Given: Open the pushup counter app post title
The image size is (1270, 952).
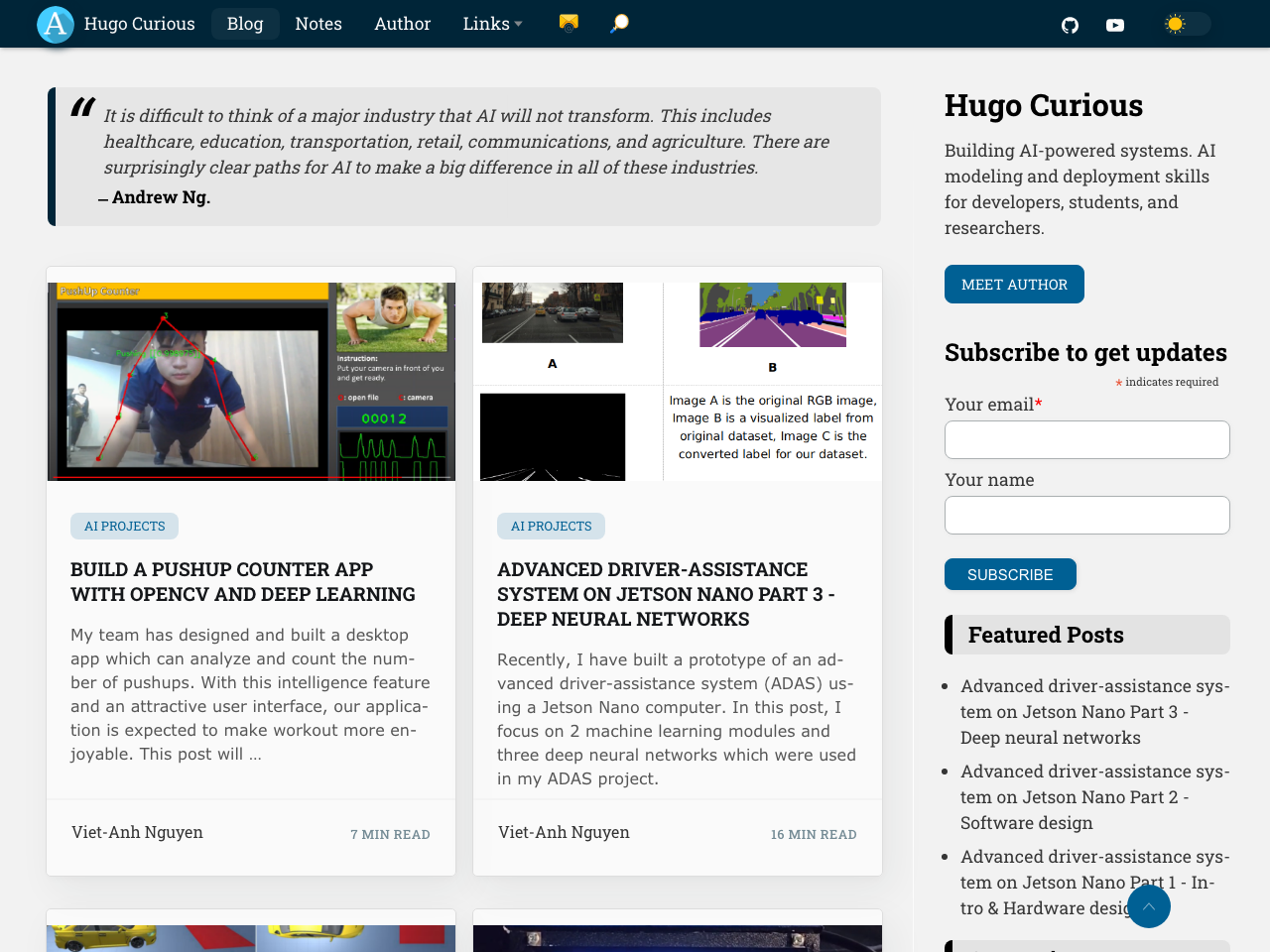Looking at the screenshot, I should 243,582.
